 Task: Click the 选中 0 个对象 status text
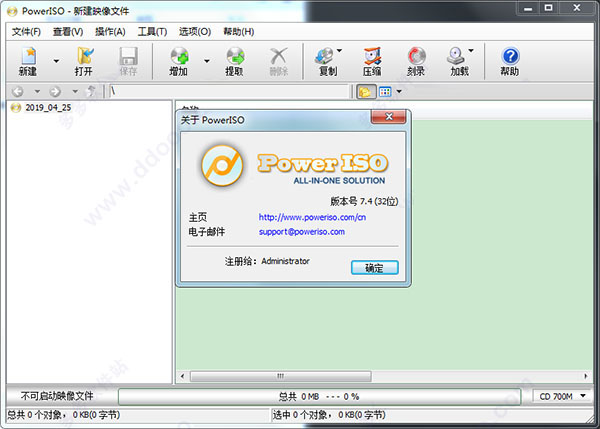point(329,415)
